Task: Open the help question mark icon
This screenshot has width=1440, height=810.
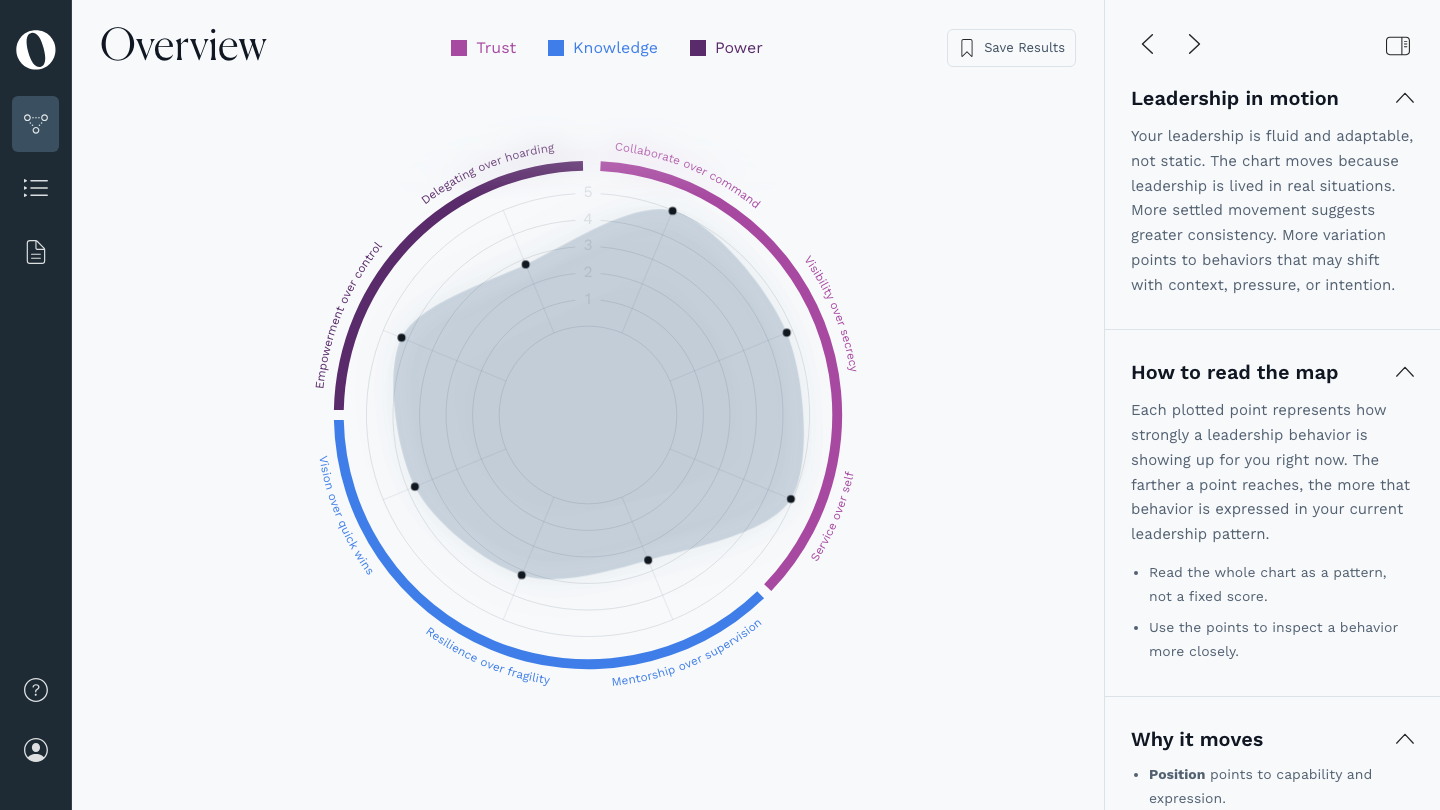Action: click(x=36, y=690)
